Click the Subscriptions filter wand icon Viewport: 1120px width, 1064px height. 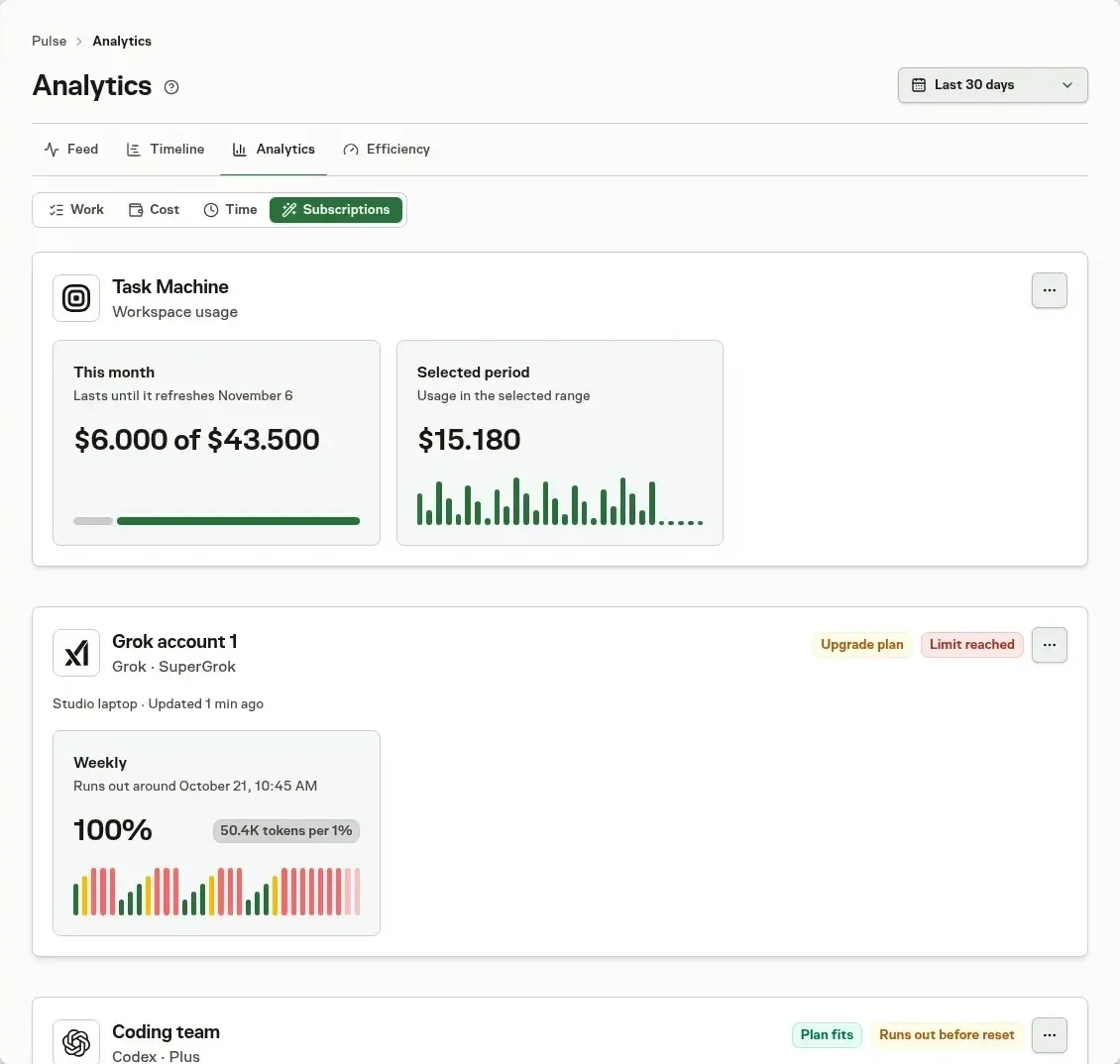tap(288, 210)
